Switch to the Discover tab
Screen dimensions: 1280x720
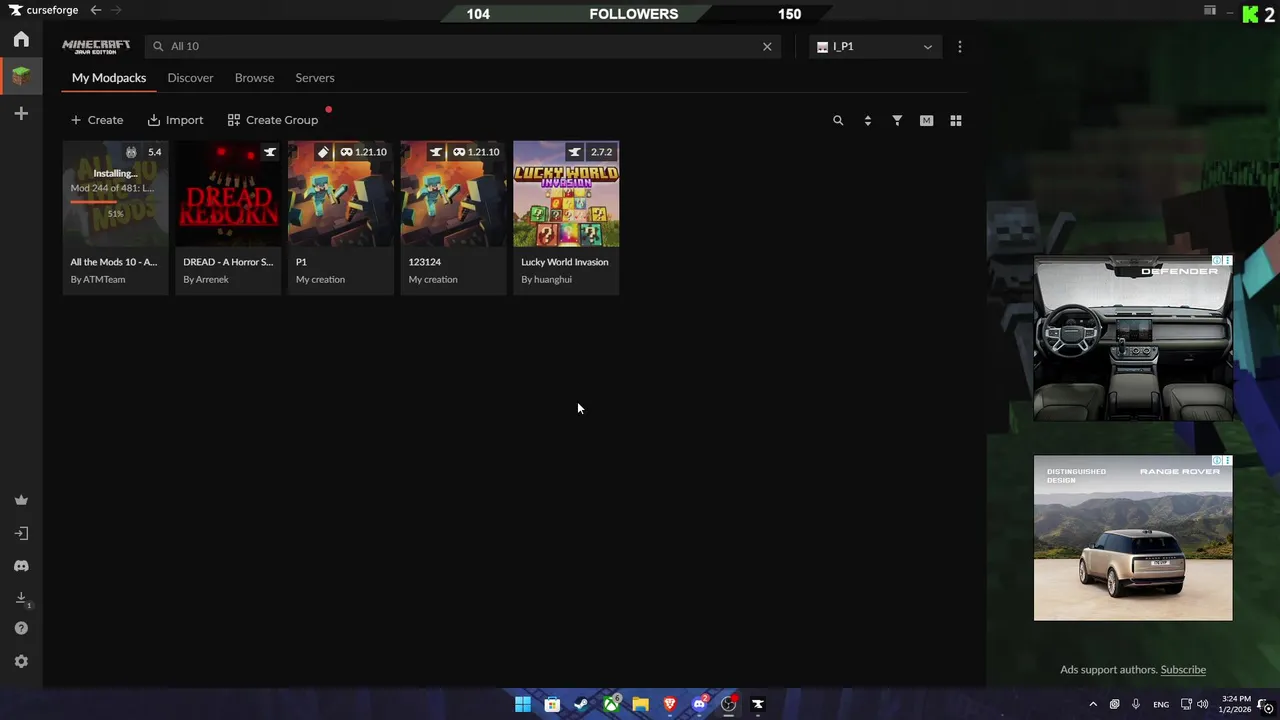[190, 78]
